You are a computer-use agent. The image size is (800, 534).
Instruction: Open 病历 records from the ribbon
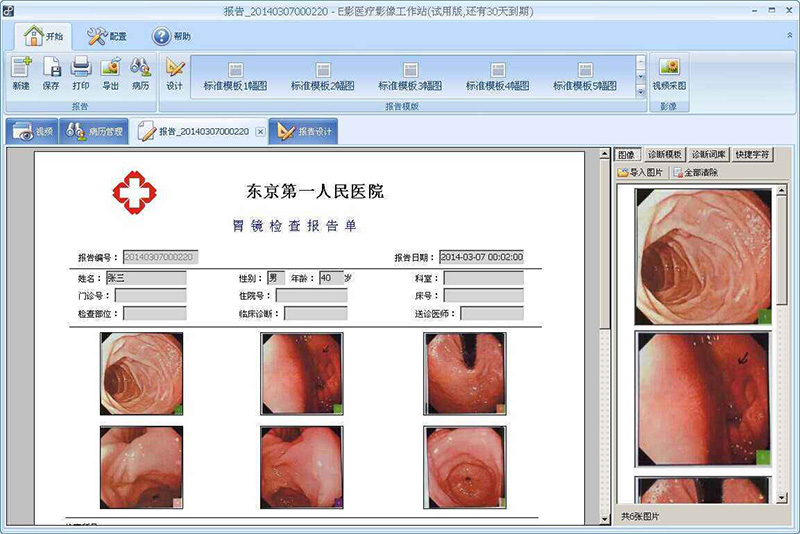pyautogui.click(x=140, y=74)
